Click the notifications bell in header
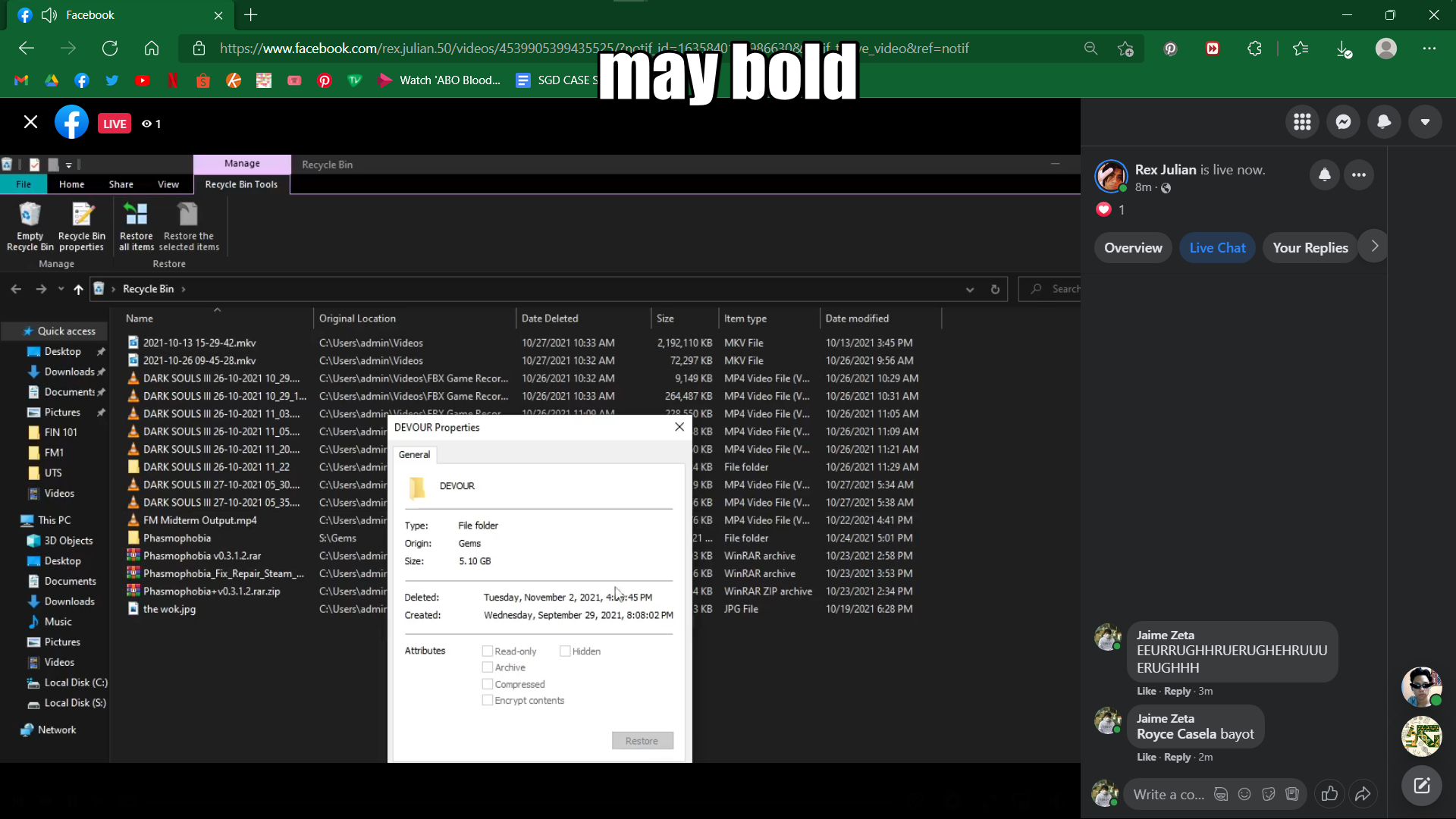The height and width of the screenshot is (819, 1456). click(x=1384, y=122)
